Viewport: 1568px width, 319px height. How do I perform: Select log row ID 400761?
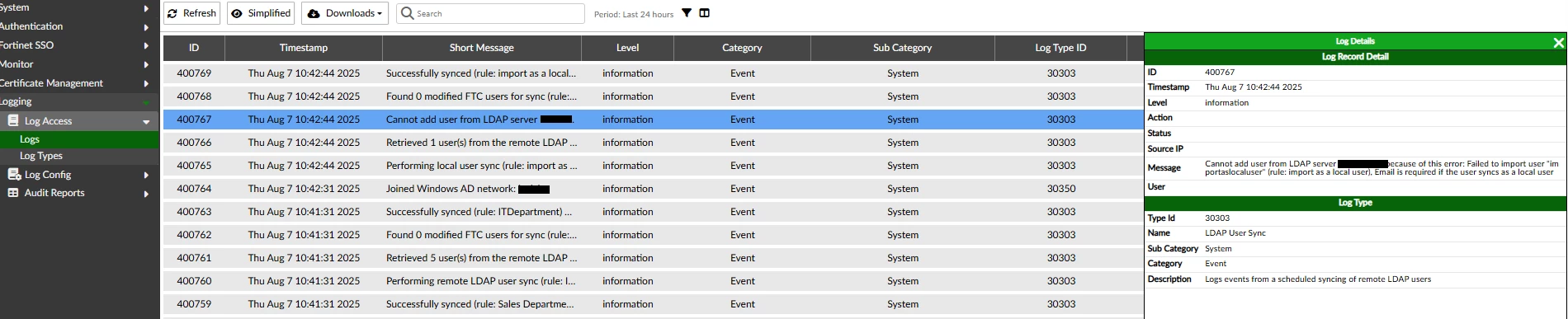[x=653, y=258]
